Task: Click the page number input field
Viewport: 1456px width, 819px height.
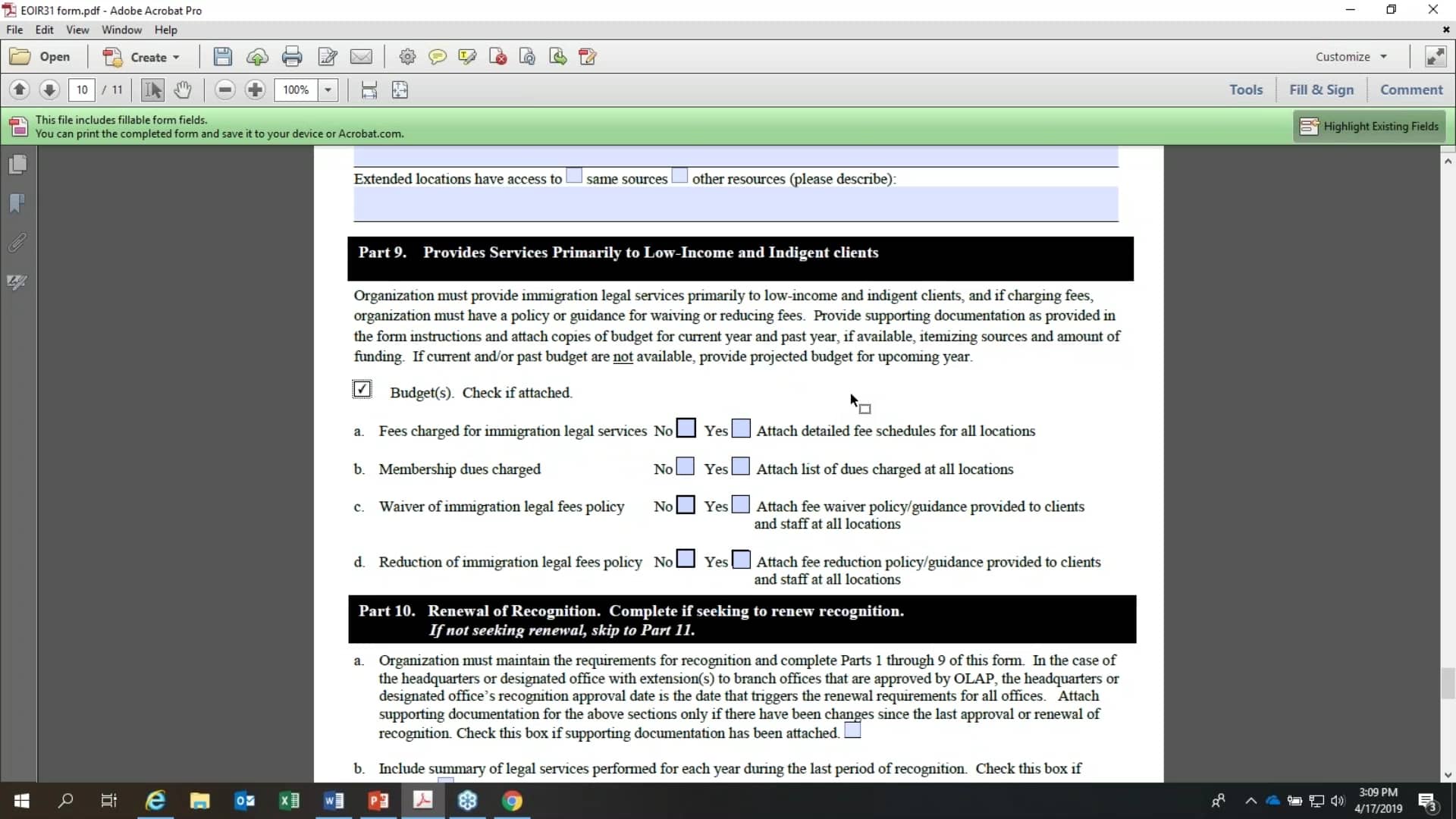Action: click(82, 90)
